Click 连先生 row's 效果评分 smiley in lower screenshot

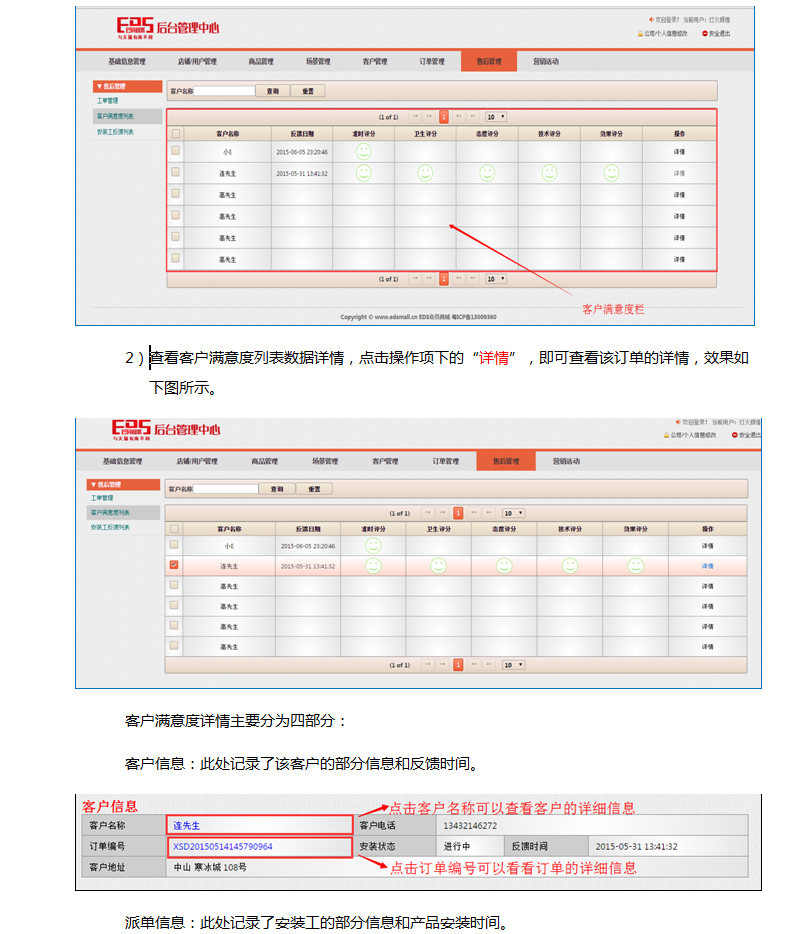pyautogui.click(x=635, y=566)
